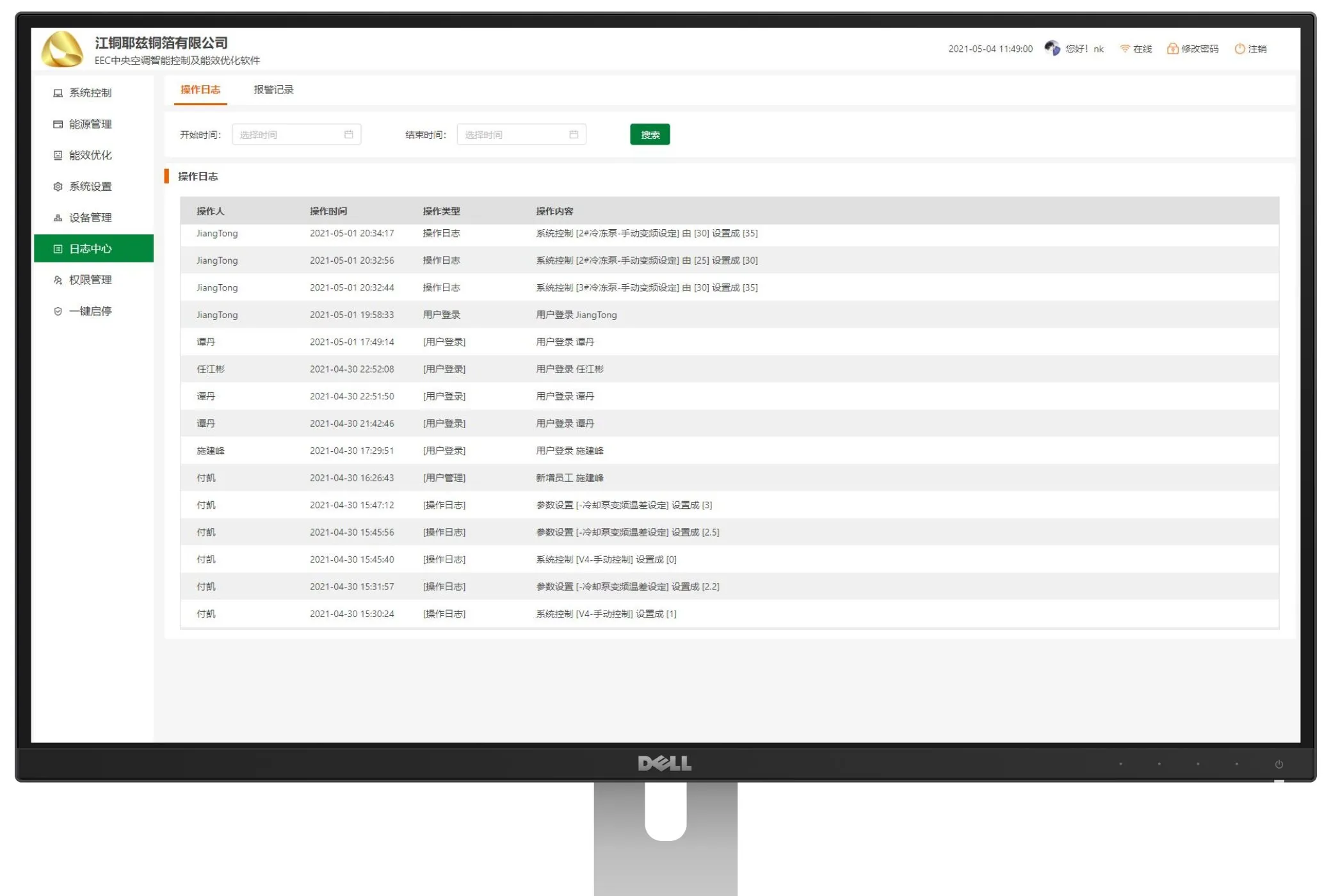1331x896 pixels.
Task: Select the 能源管理 sidebar icon
Action: click(x=57, y=124)
